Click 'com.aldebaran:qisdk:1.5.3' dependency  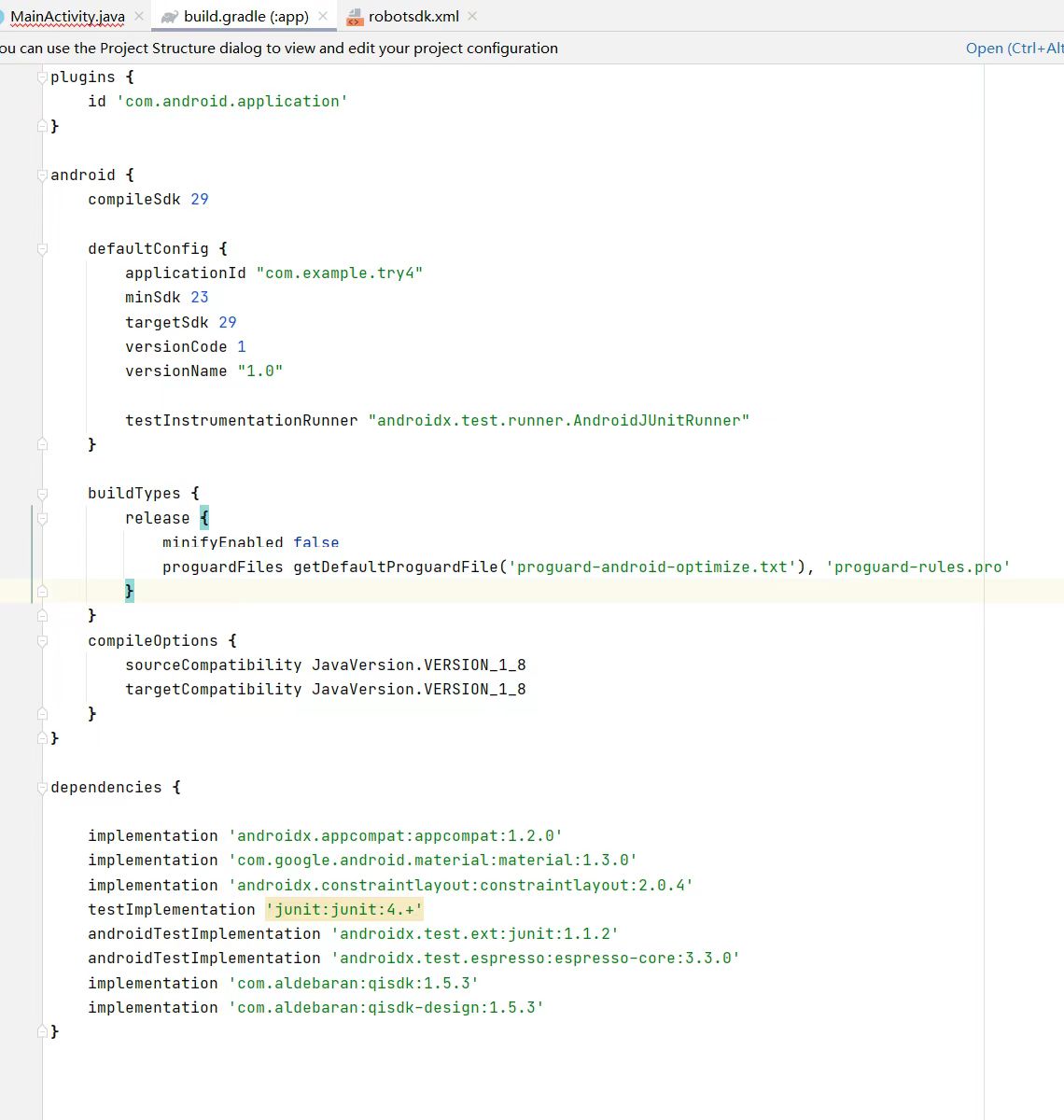click(x=354, y=984)
